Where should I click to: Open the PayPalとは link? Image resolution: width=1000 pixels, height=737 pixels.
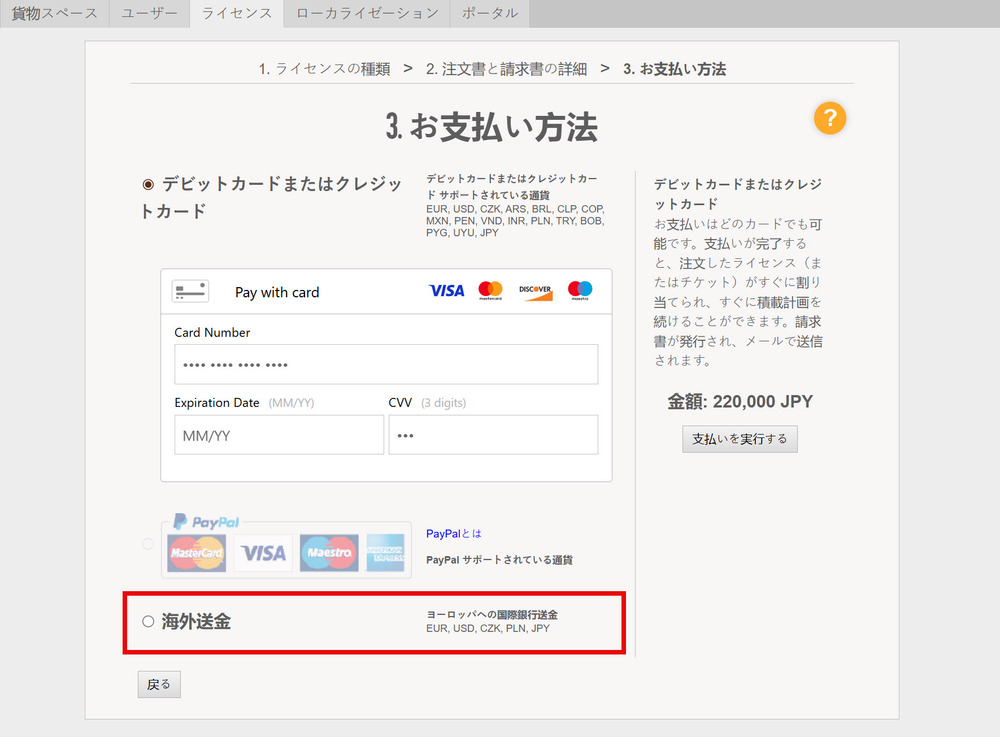click(x=453, y=534)
